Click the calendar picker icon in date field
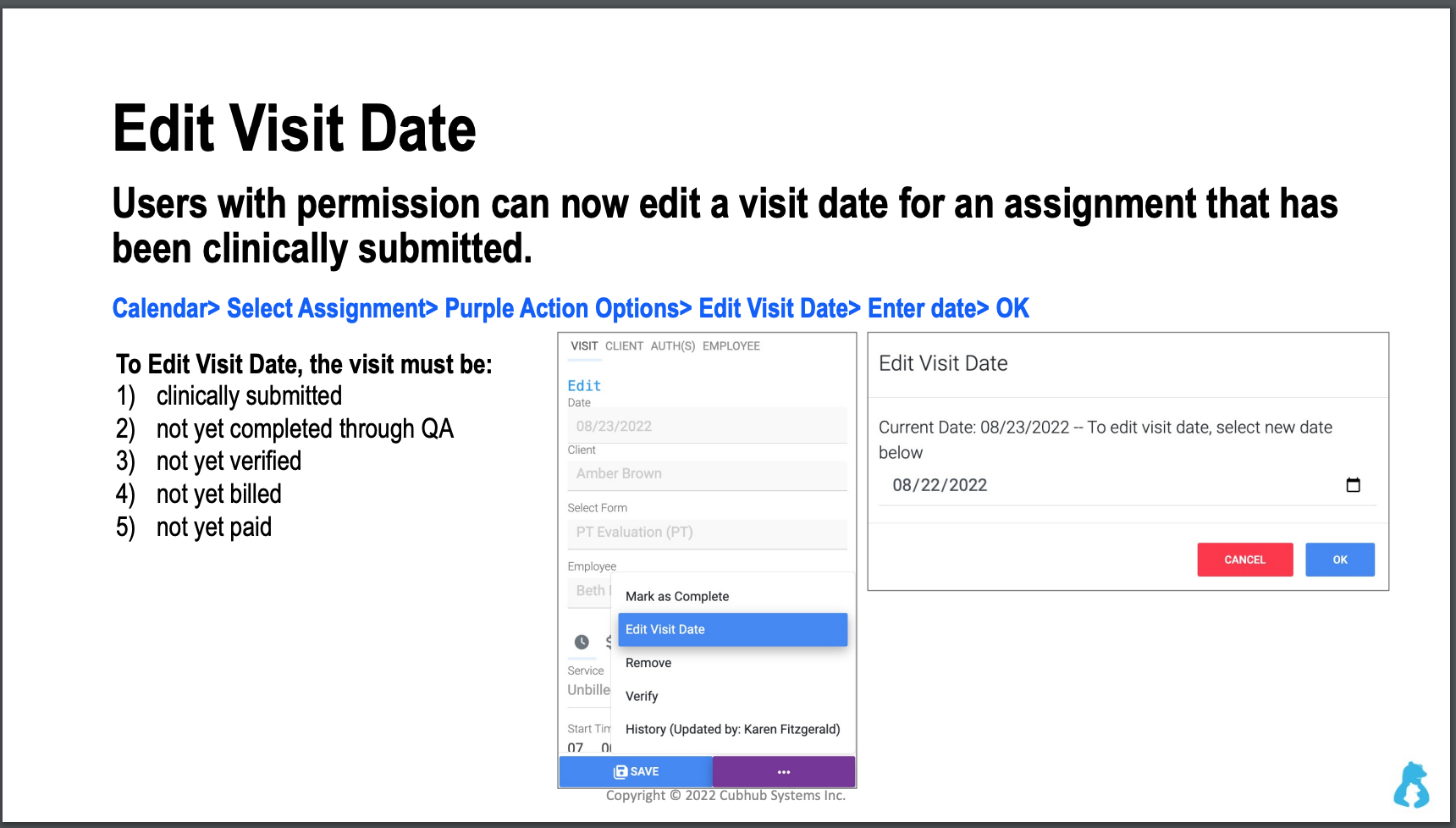This screenshot has height=828, width=1456. click(x=1353, y=485)
